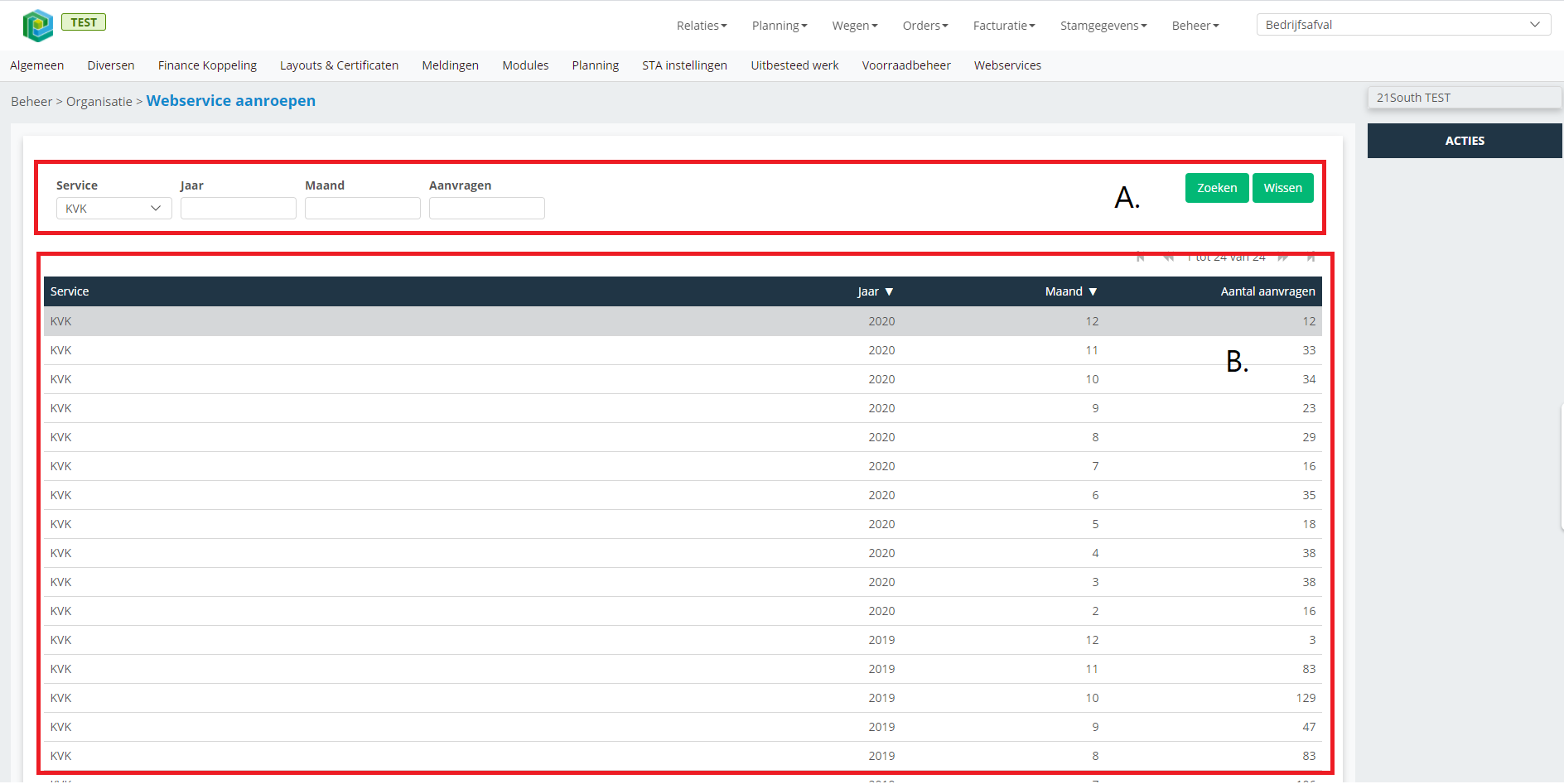Select the 2019 month 12 row
The width and height of the screenshot is (1564, 784).
tap(683, 640)
